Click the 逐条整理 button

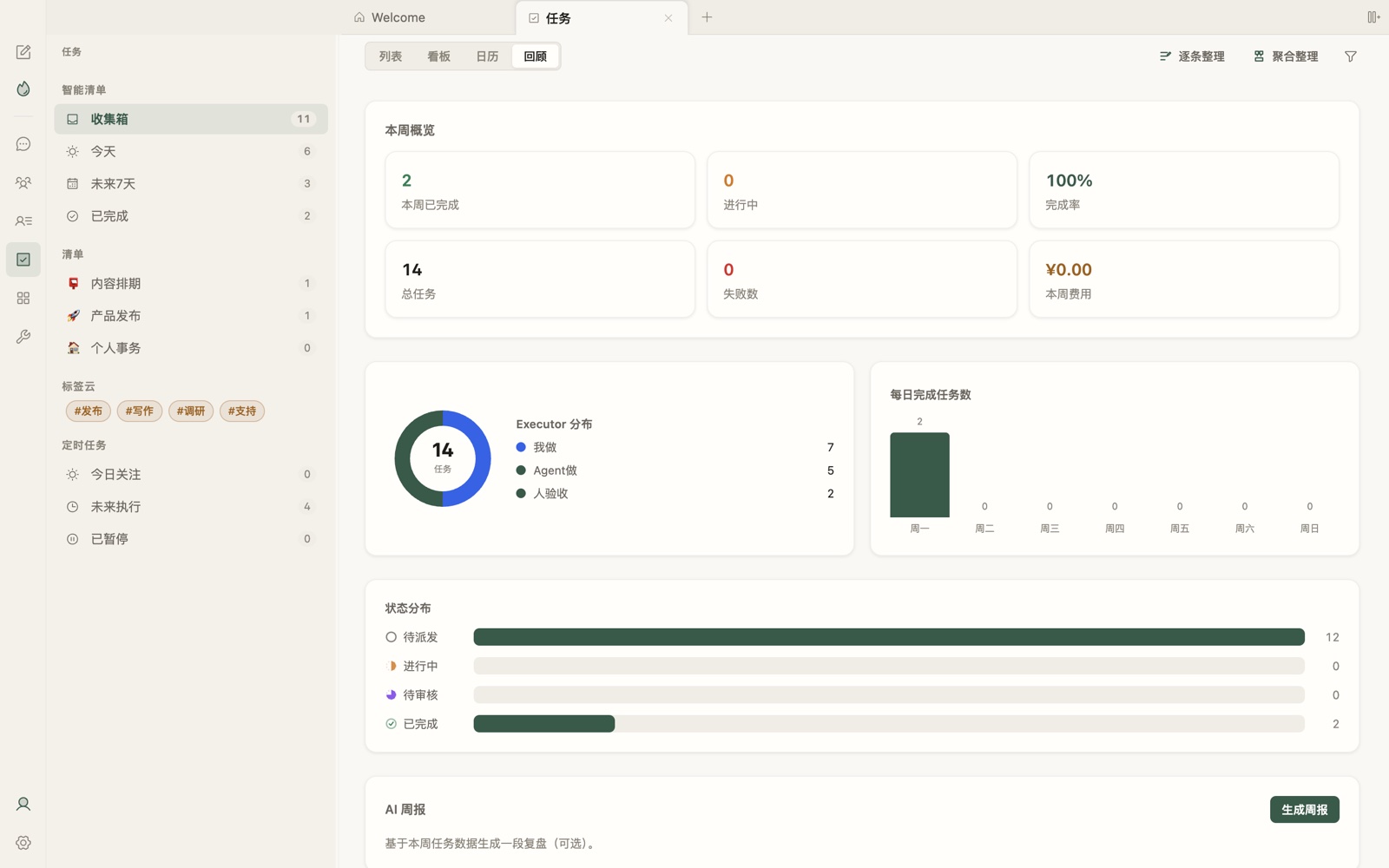click(x=1192, y=56)
